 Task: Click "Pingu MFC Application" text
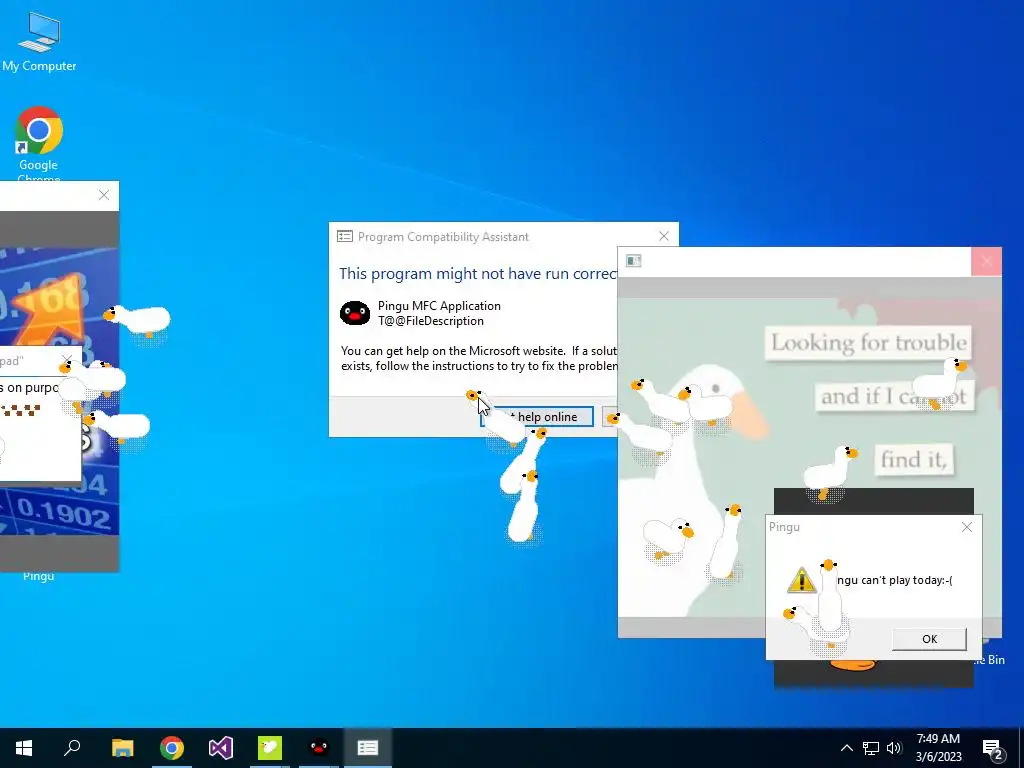[439, 306]
